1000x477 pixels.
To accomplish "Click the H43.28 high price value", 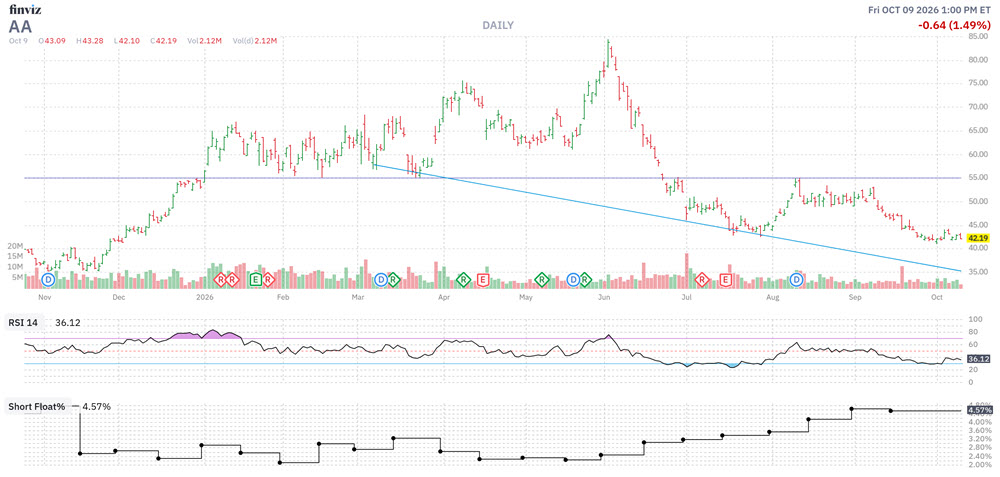I will click(91, 41).
